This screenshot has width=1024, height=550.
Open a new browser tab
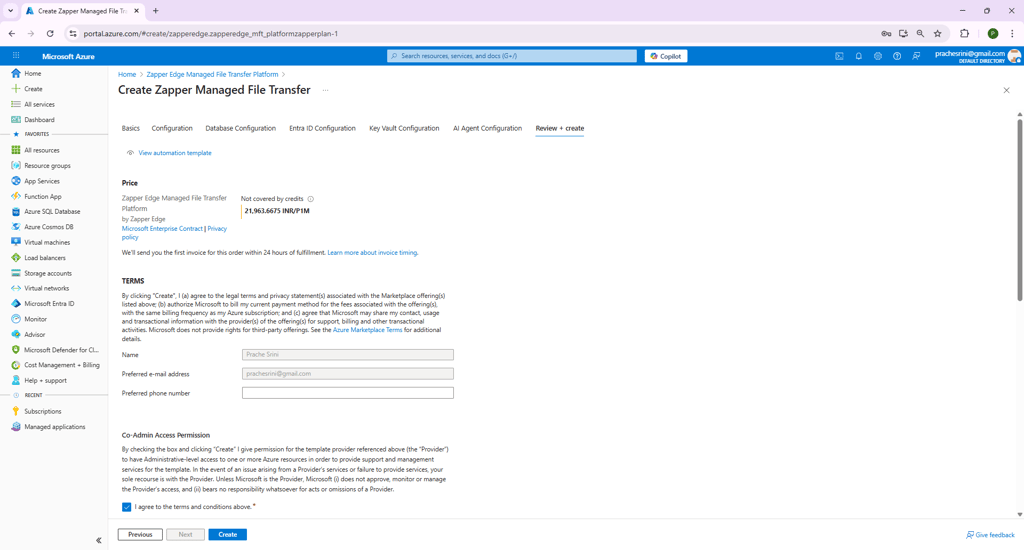(x=155, y=11)
